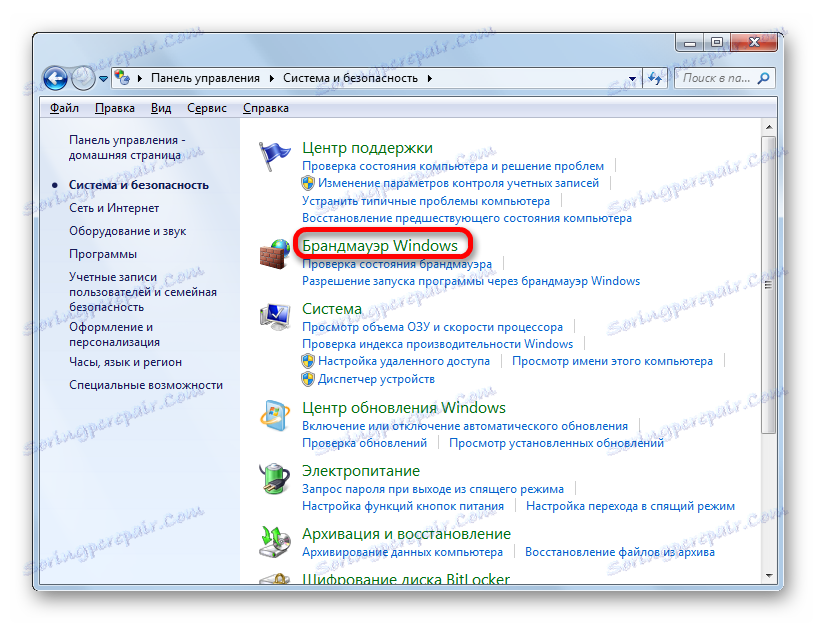
Task: Open Проверка состояния компьютера и решение проблем
Action: point(453,166)
